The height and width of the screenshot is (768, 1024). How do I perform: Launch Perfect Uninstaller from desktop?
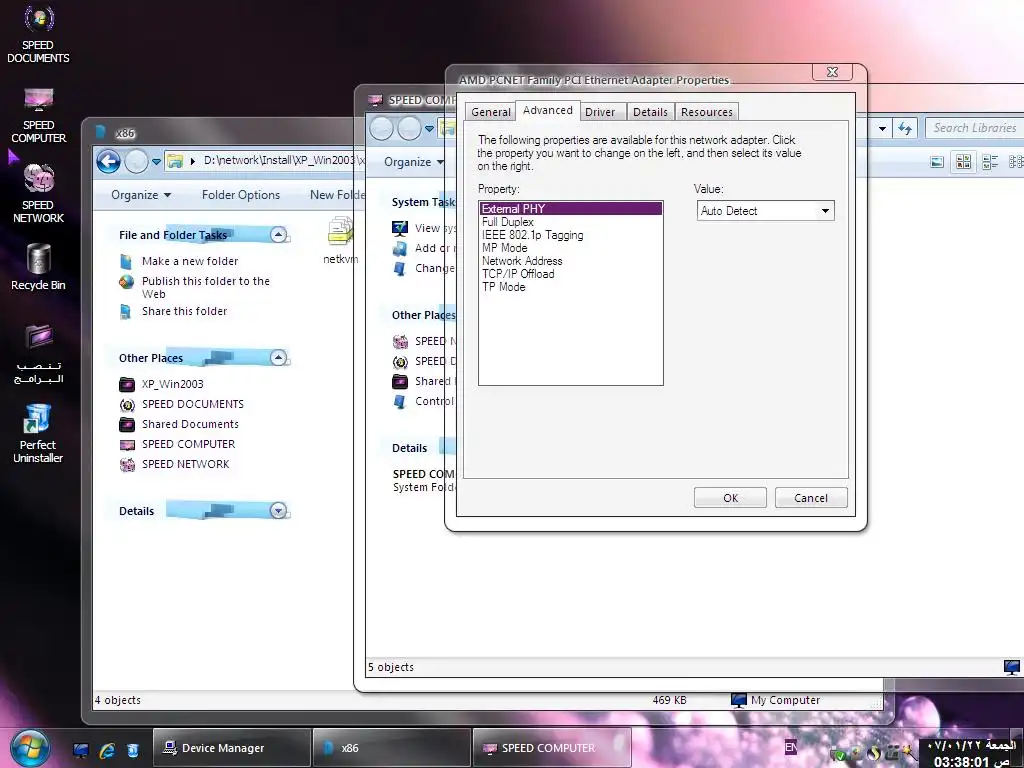coord(39,433)
